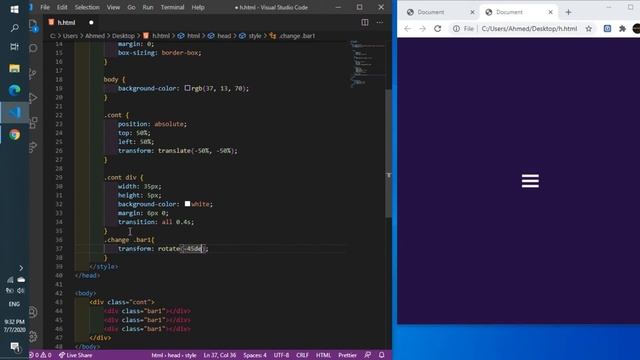Click the blue extension icon in browser toolbar

[607, 29]
